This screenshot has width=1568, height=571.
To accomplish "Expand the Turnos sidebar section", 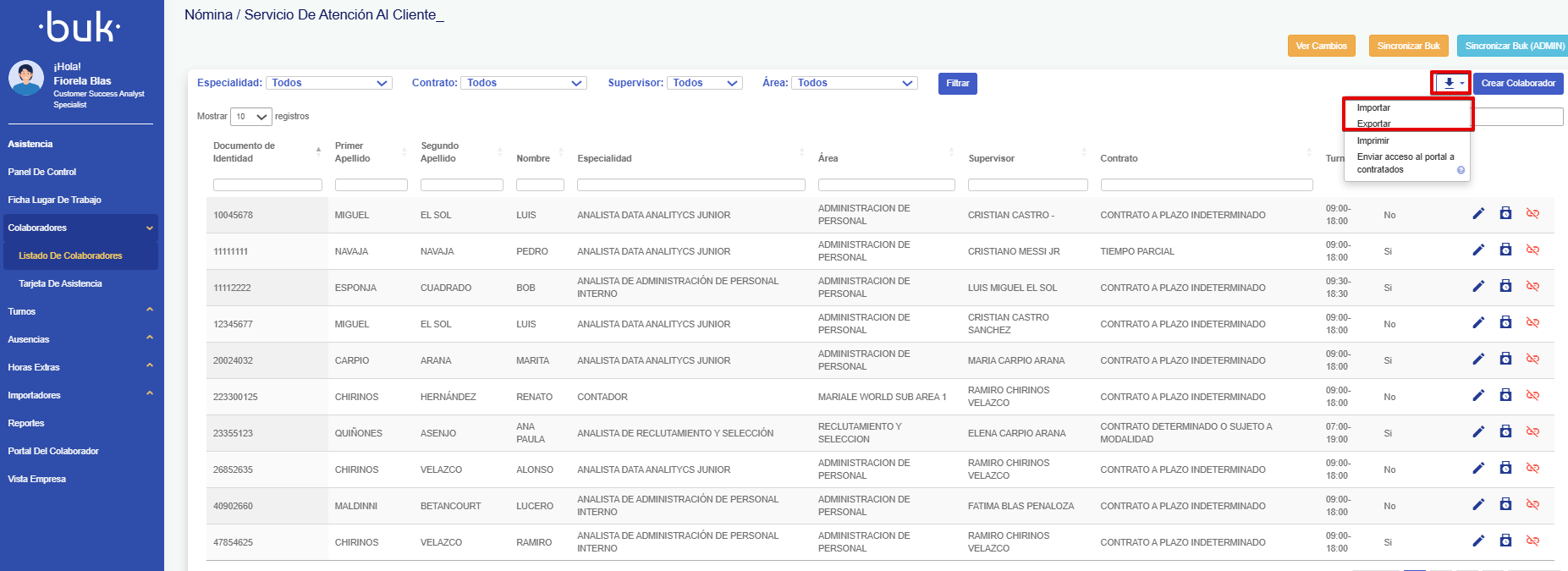I will [80, 311].
